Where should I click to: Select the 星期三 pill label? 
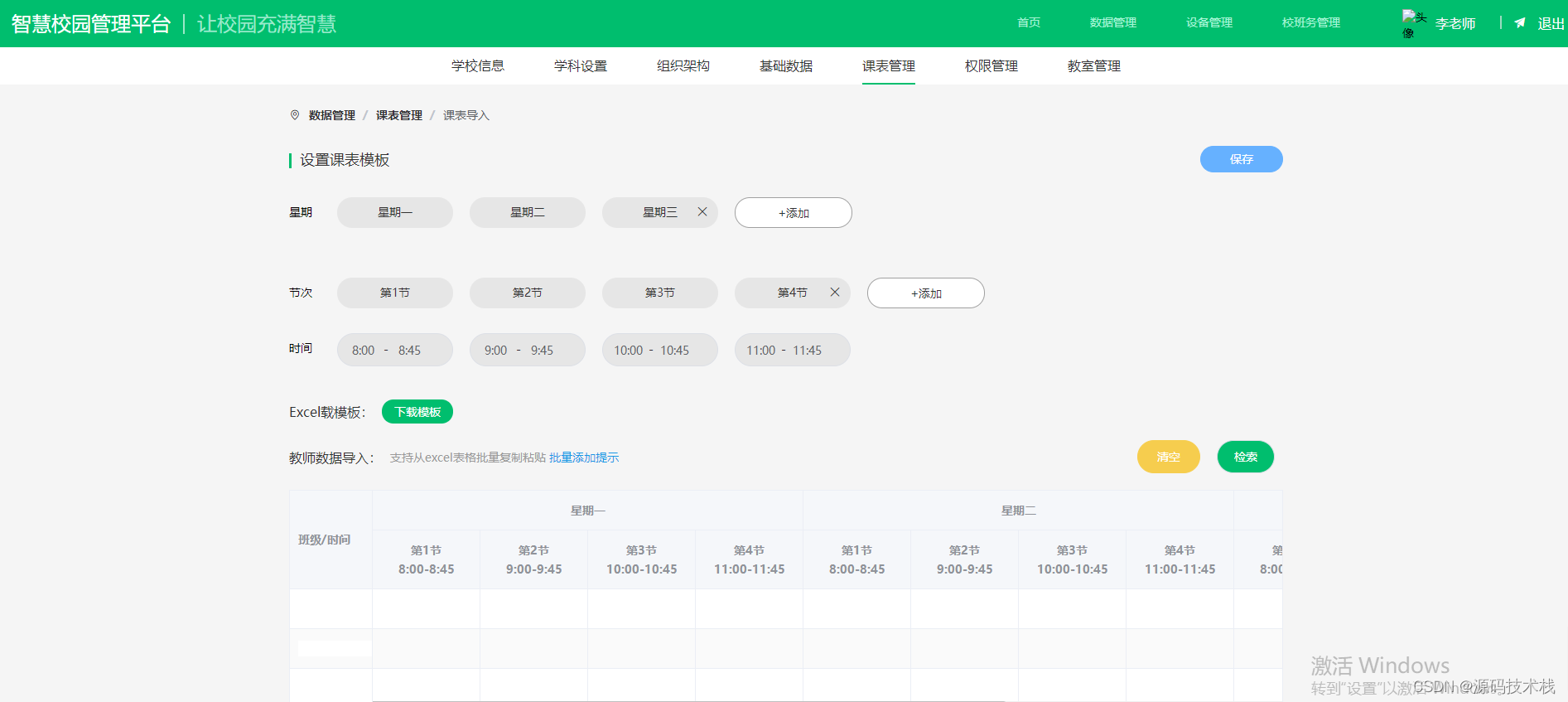pos(660,212)
